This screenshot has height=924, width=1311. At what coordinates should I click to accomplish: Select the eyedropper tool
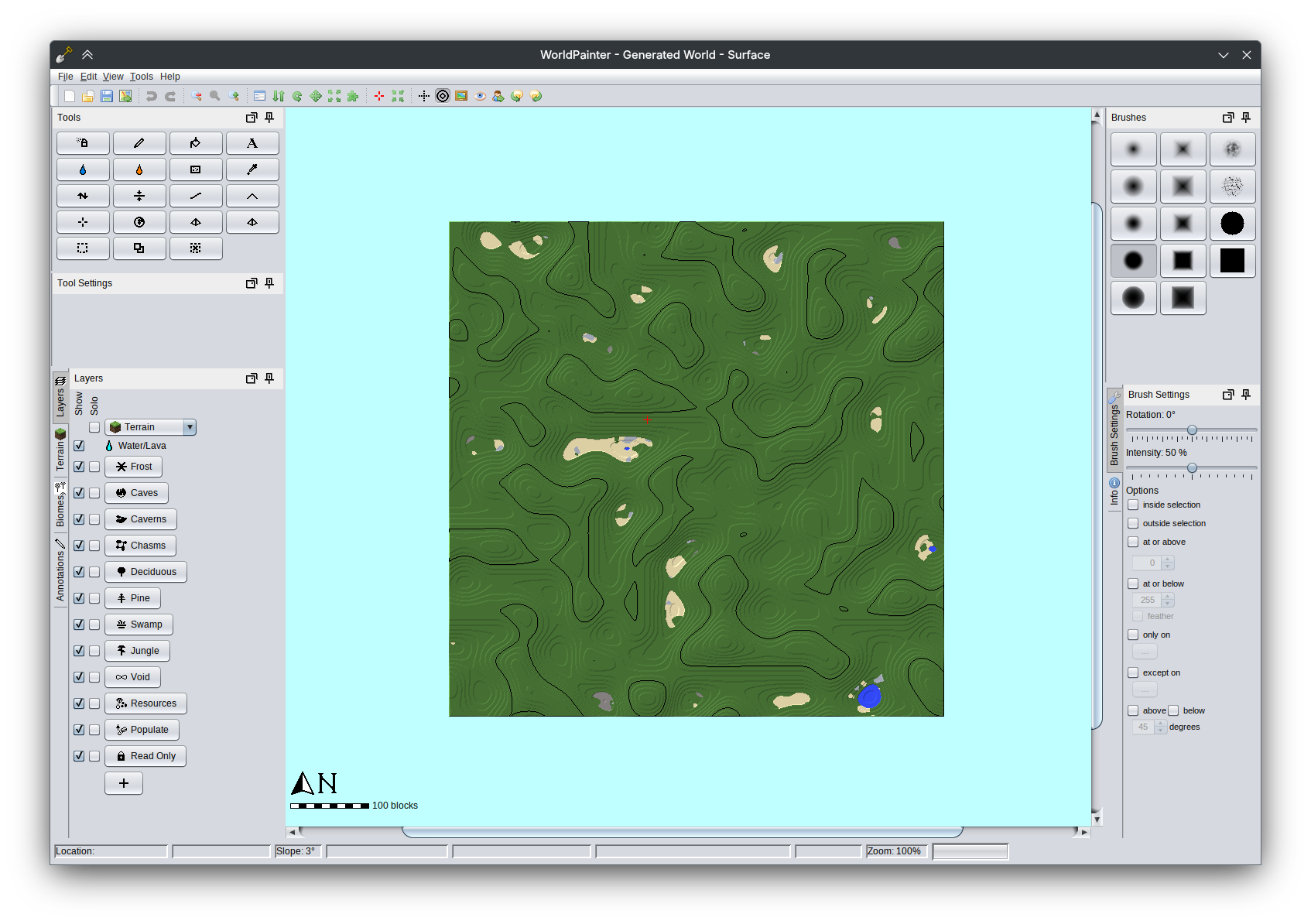click(x=252, y=169)
